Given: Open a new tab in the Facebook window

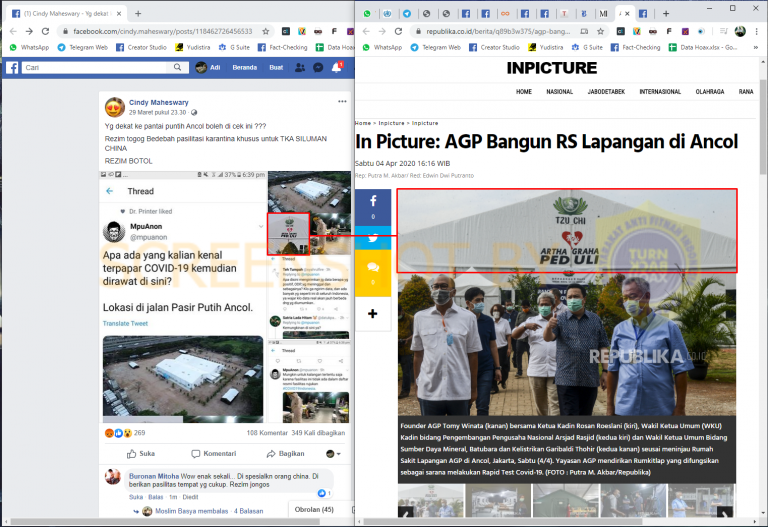Looking at the screenshot, I should [138, 14].
